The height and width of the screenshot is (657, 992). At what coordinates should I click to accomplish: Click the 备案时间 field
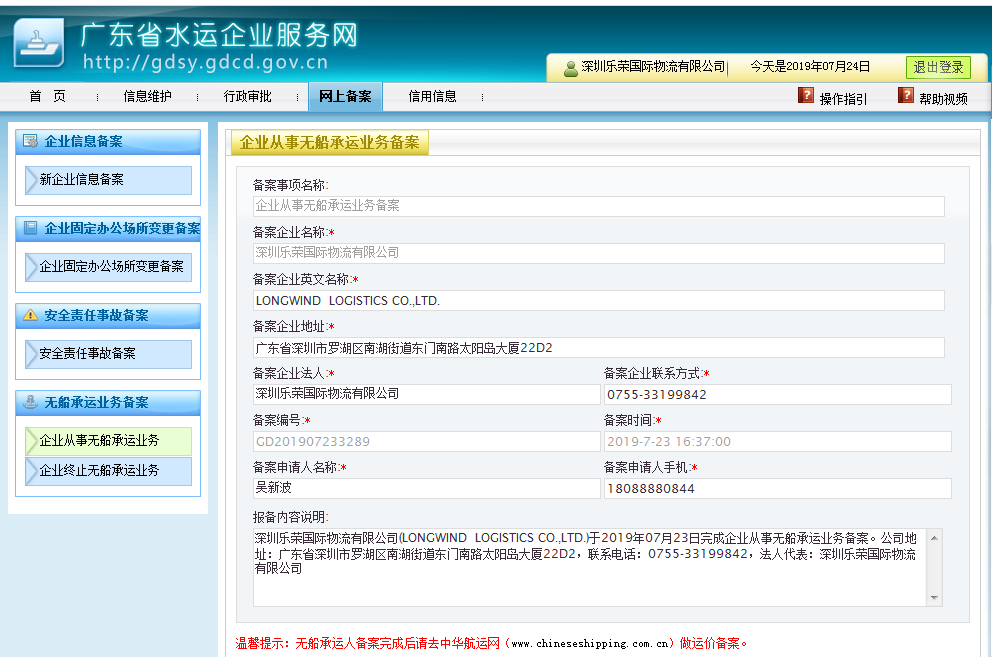tap(778, 441)
